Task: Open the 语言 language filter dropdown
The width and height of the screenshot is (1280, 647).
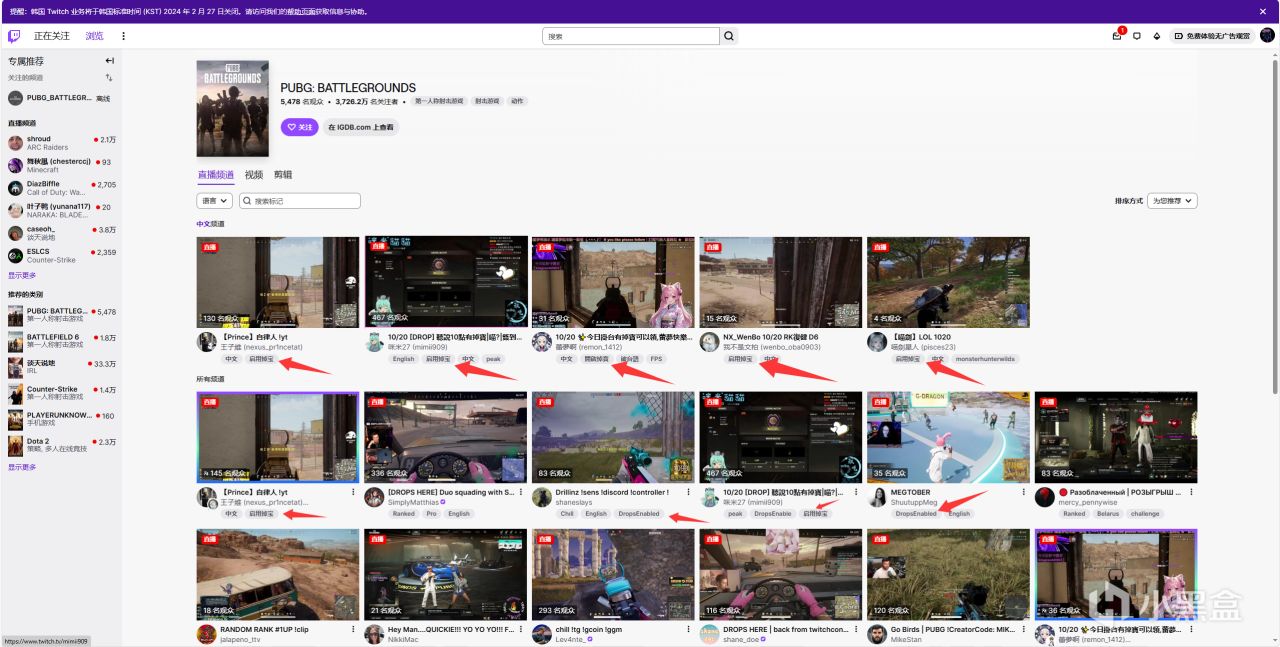Action: (214, 201)
